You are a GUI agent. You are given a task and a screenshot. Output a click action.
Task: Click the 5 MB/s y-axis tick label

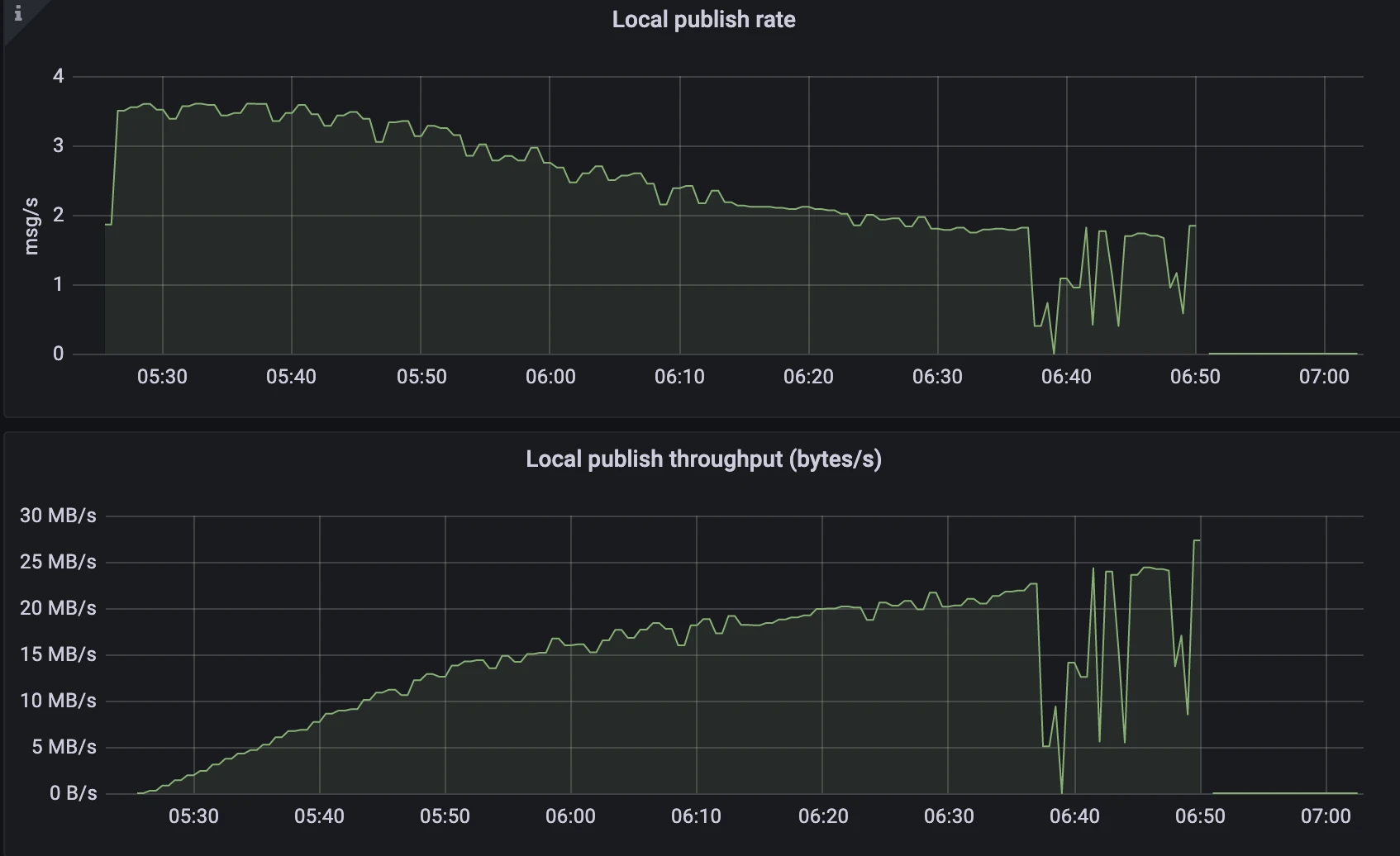64,747
